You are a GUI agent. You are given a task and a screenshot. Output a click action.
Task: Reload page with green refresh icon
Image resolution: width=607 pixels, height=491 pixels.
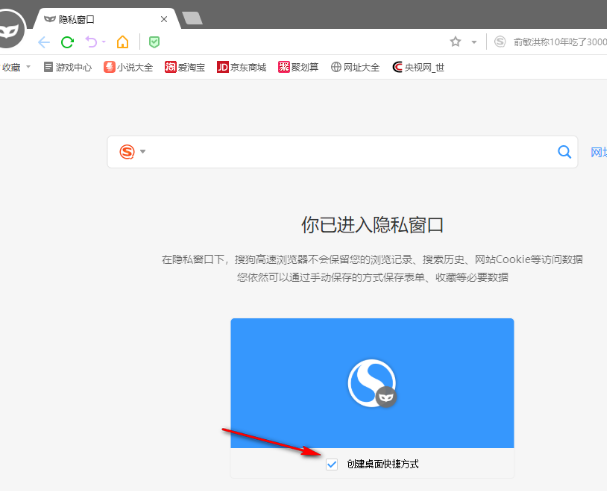(67, 42)
